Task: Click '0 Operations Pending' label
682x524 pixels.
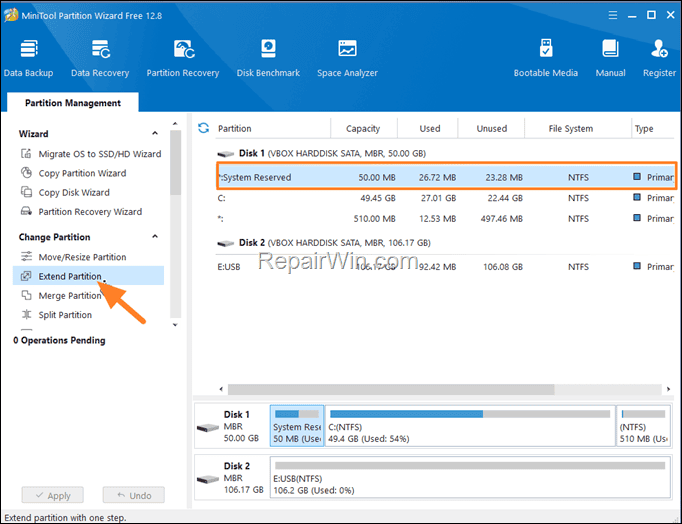Action: click(59, 340)
